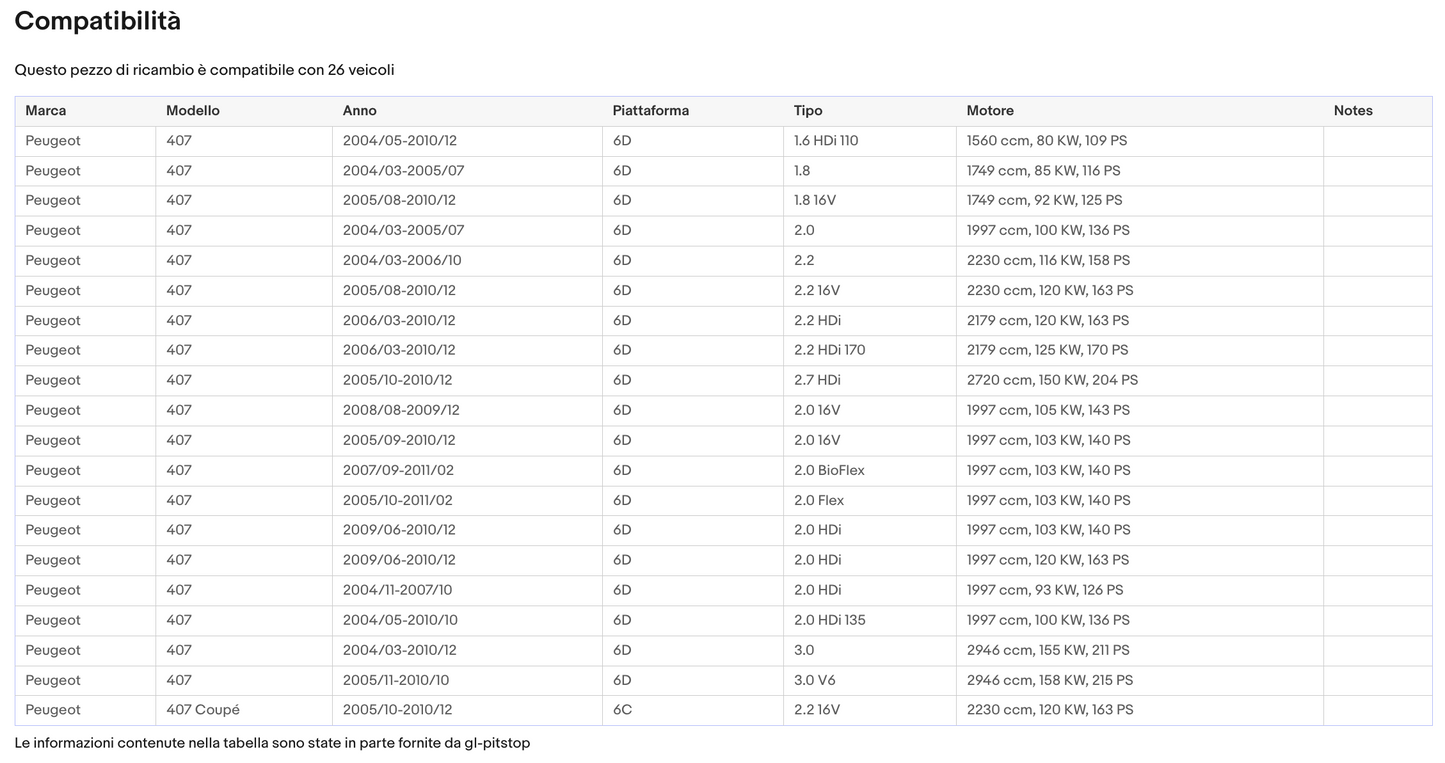Select the 407 Coupé model cell
This screenshot has width=1445, height=763.
[203, 710]
